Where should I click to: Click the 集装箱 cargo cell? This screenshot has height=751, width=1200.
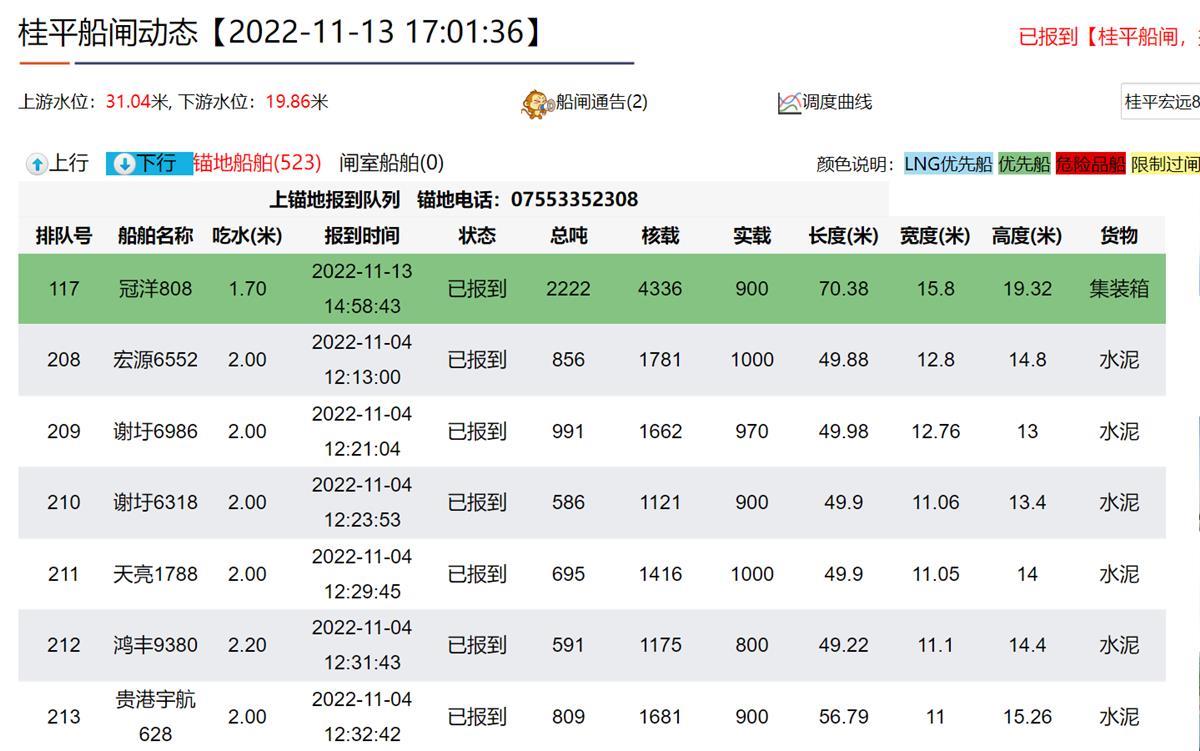click(1119, 289)
